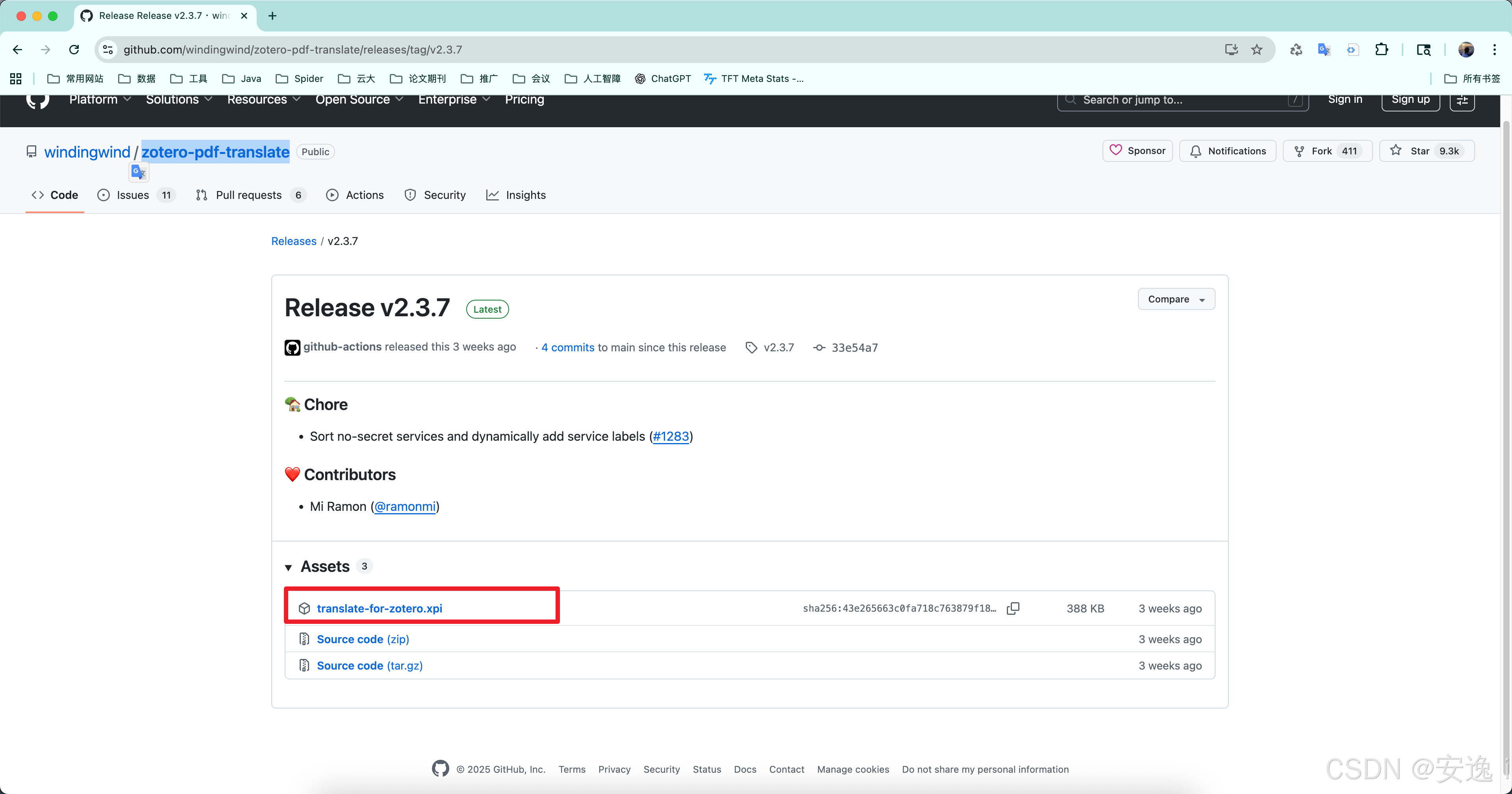Click the address bar URL

pos(292,50)
